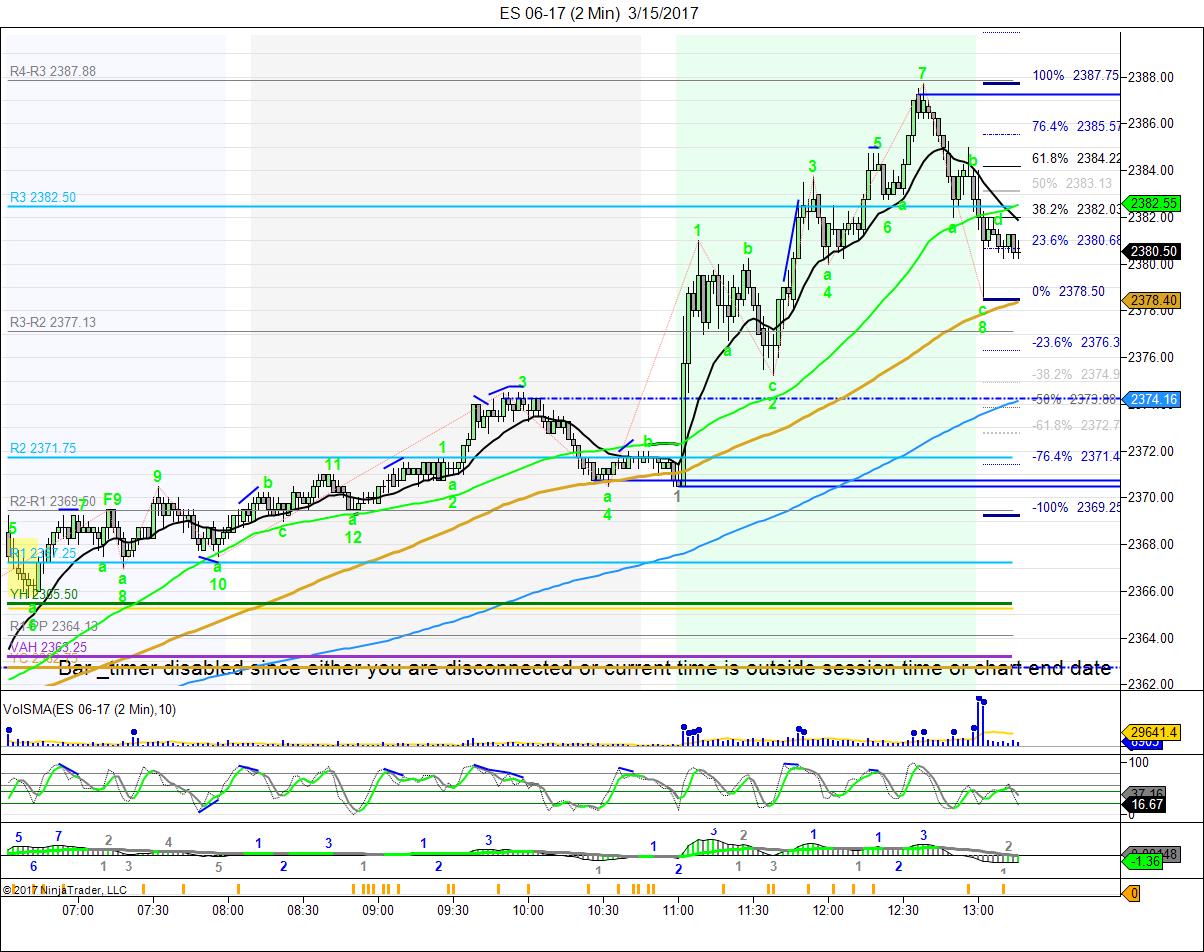Screen dimensions: 1204x952
Task: Select the -100% 2369.25 Fibonacci label
Action: (1076, 507)
